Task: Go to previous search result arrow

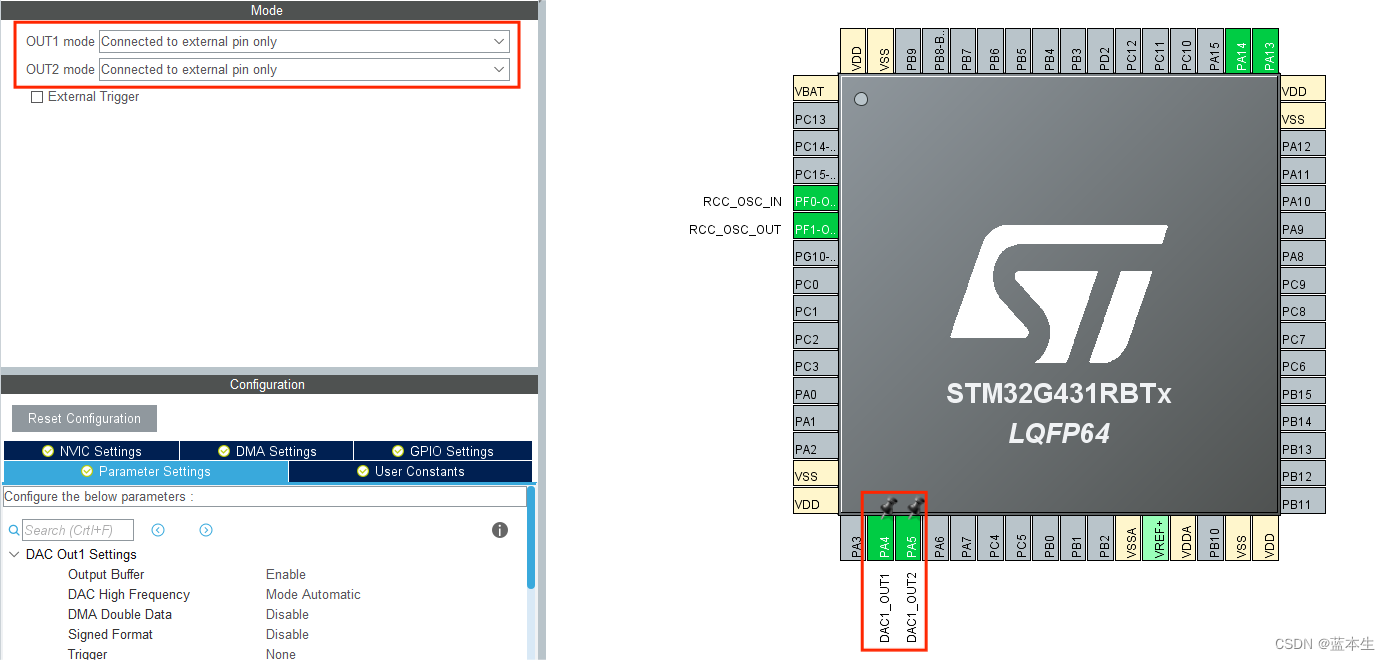Action: point(158,530)
